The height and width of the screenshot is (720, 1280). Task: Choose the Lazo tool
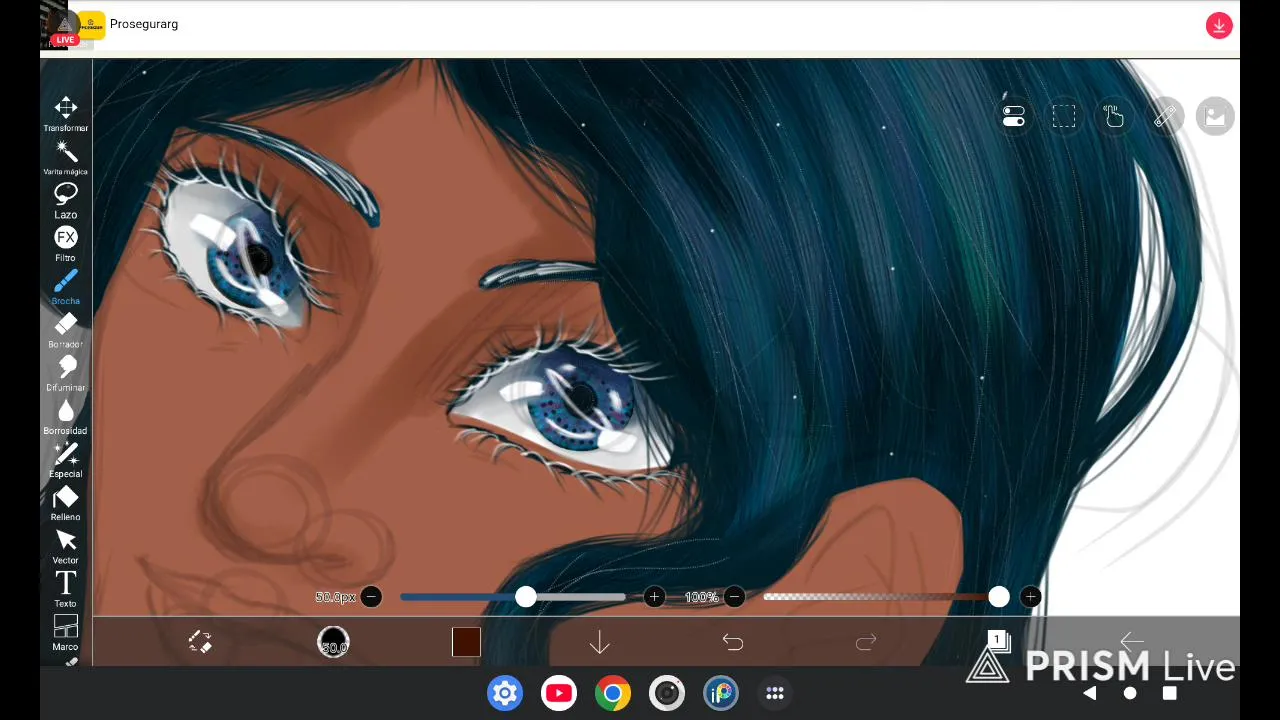tap(66, 200)
